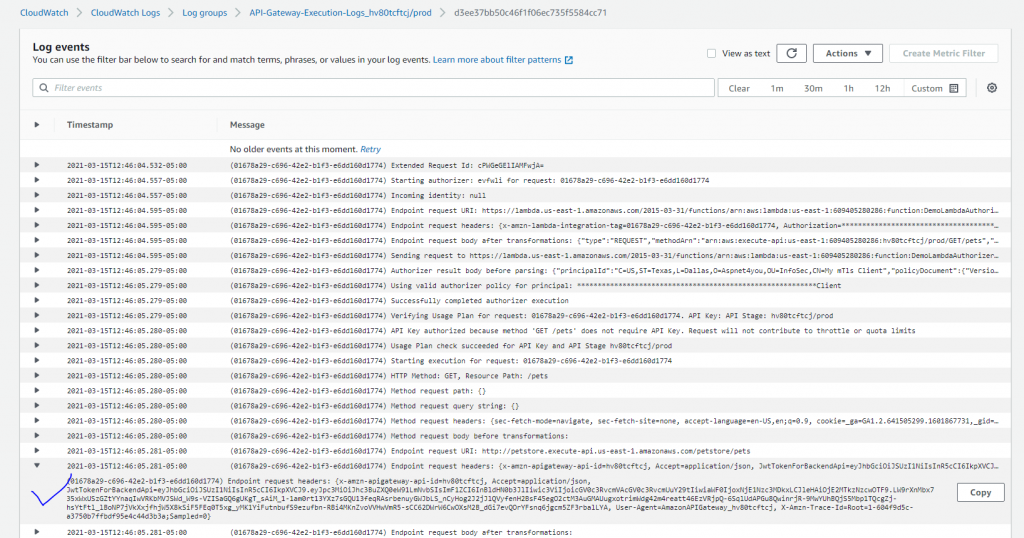1024x538 pixels.
Task: Expand the petstore Endpoint request URI row
Action: 37,451
